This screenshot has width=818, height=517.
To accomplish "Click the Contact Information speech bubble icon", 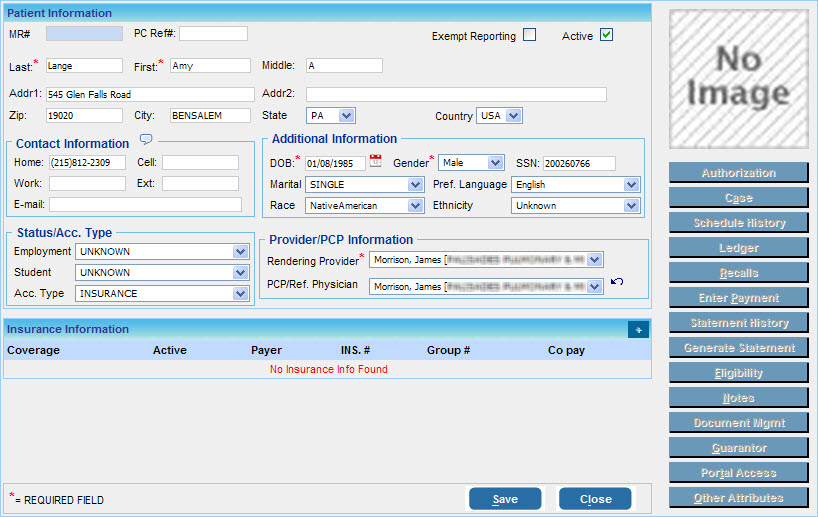I will (146, 140).
